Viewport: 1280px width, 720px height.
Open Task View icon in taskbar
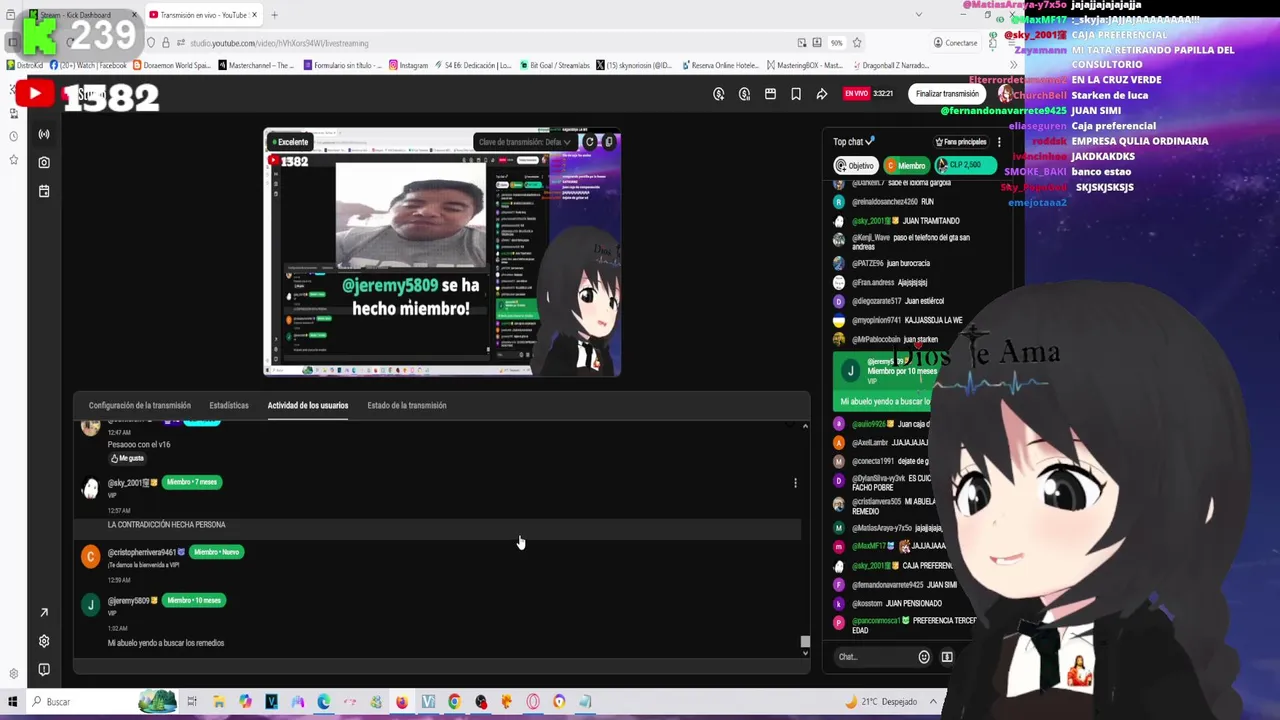point(192,701)
